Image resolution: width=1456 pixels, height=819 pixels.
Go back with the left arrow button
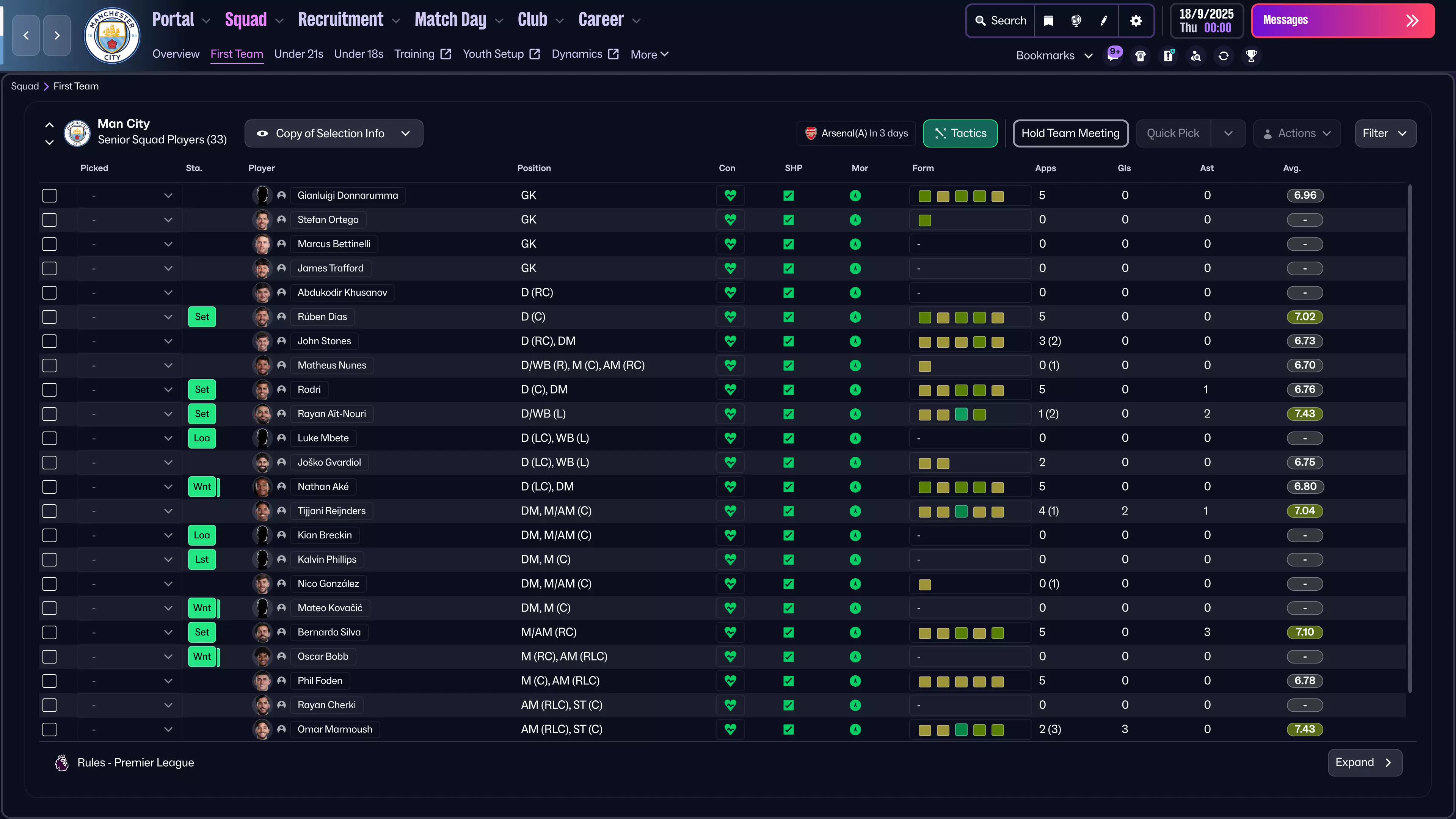(x=26, y=36)
